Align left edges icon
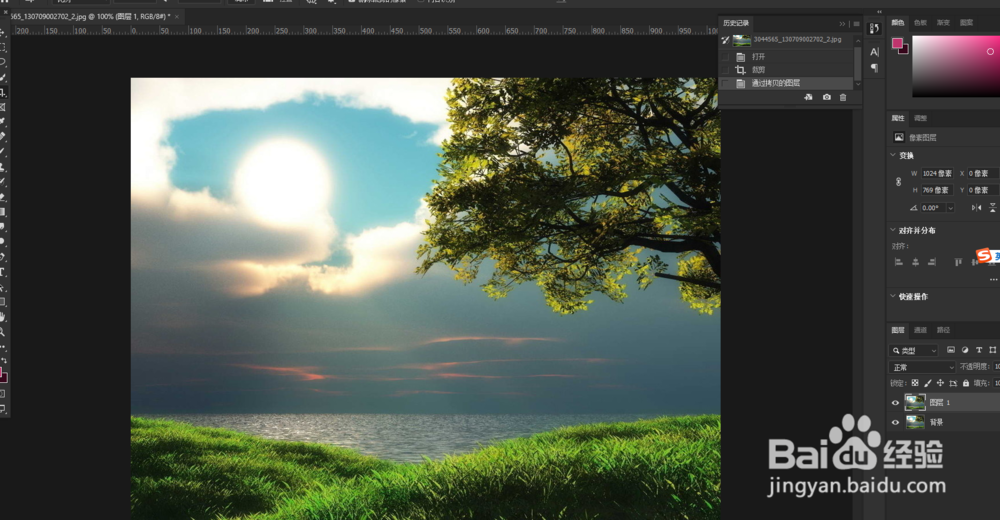The height and width of the screenshot is (520, 1000). [899, 262]
